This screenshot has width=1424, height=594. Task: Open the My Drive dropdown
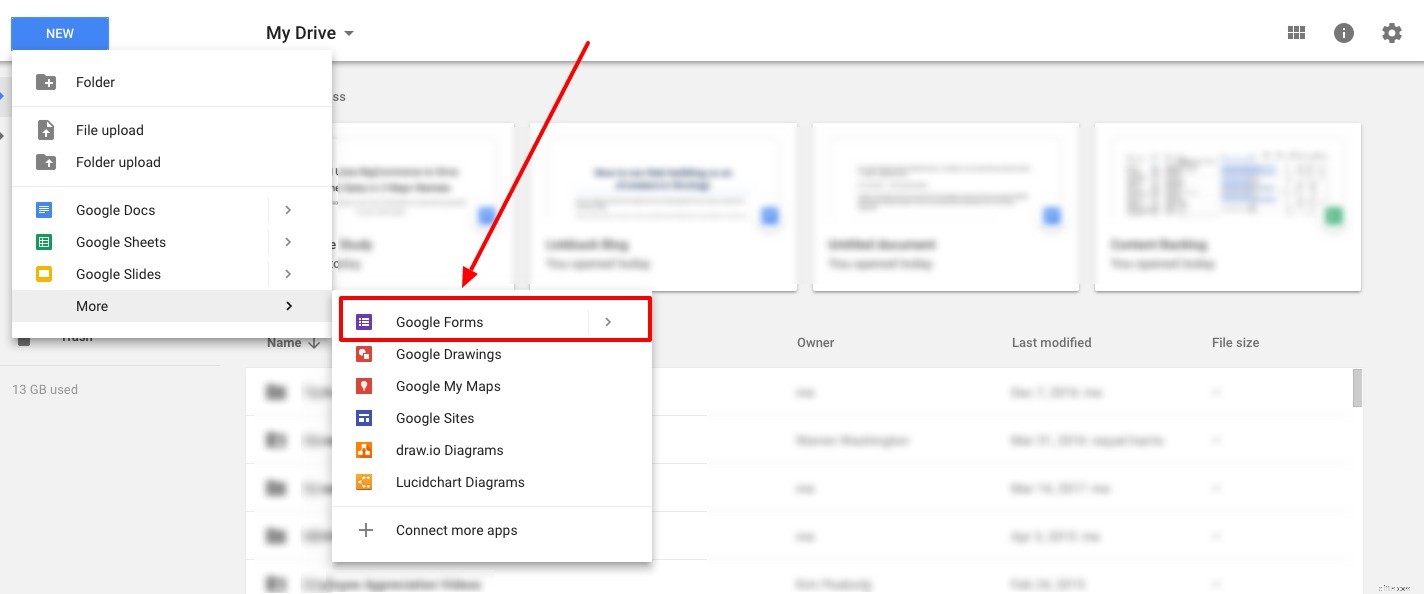[309, 32]
